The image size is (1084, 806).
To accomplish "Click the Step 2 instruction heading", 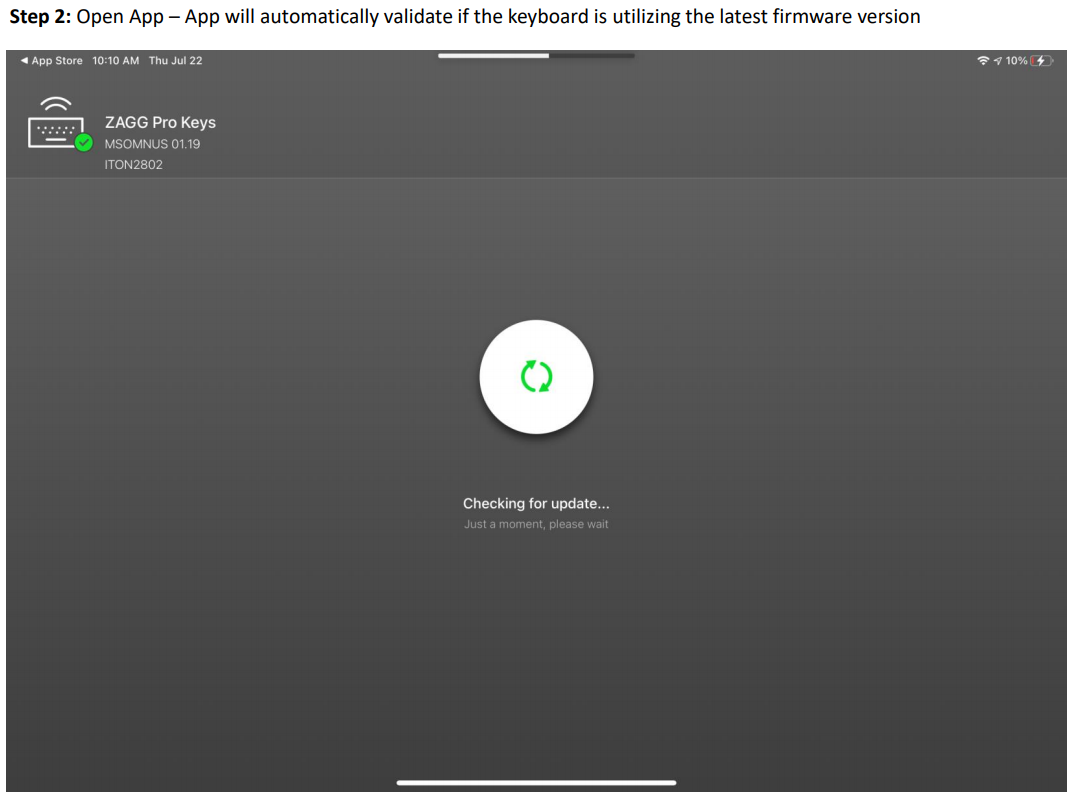I will click(x=465, y=17).
